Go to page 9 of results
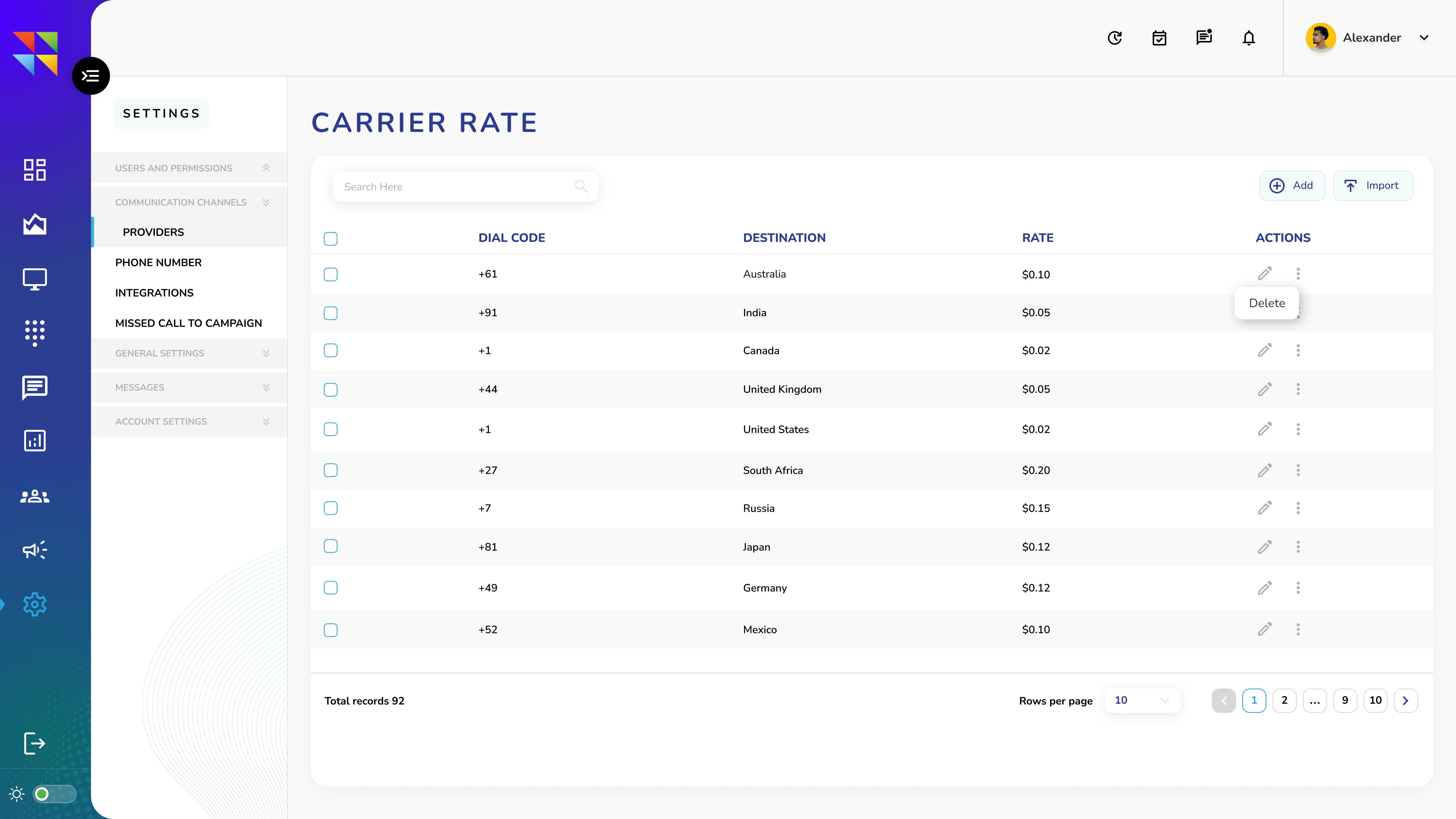Image resolution: width=1456 pixels, height=819 pixels. point(1345,700)
